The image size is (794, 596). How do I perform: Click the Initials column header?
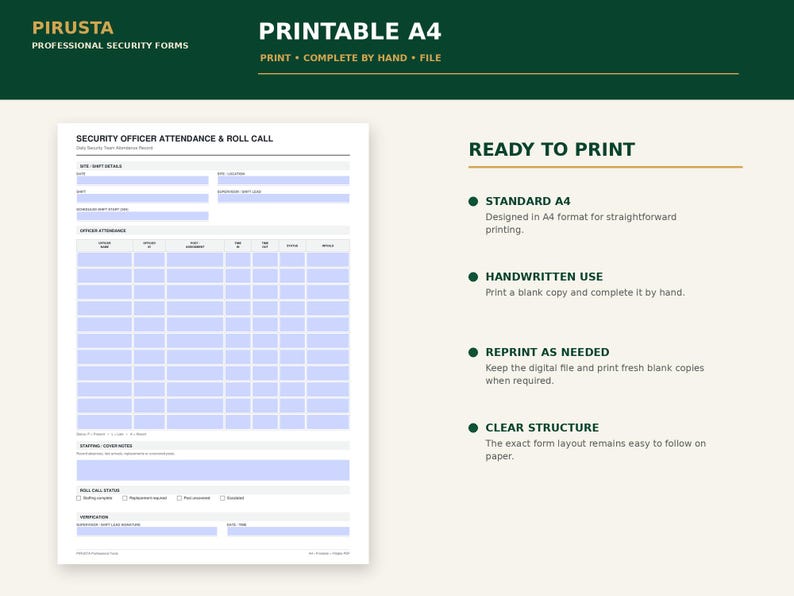pyautogui.click(x=328, y=245)
